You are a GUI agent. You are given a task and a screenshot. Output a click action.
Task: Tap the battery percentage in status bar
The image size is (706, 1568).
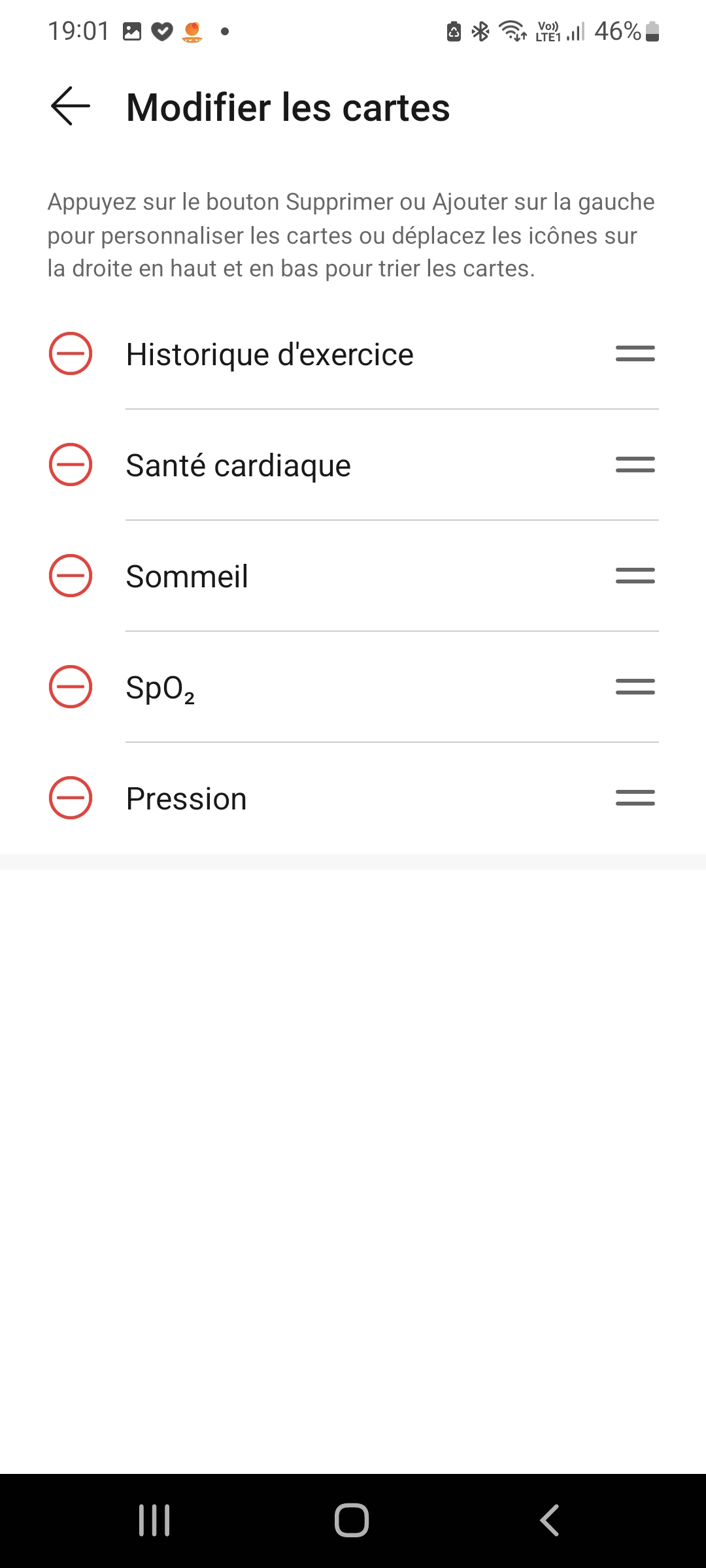[x=617, y=31]
